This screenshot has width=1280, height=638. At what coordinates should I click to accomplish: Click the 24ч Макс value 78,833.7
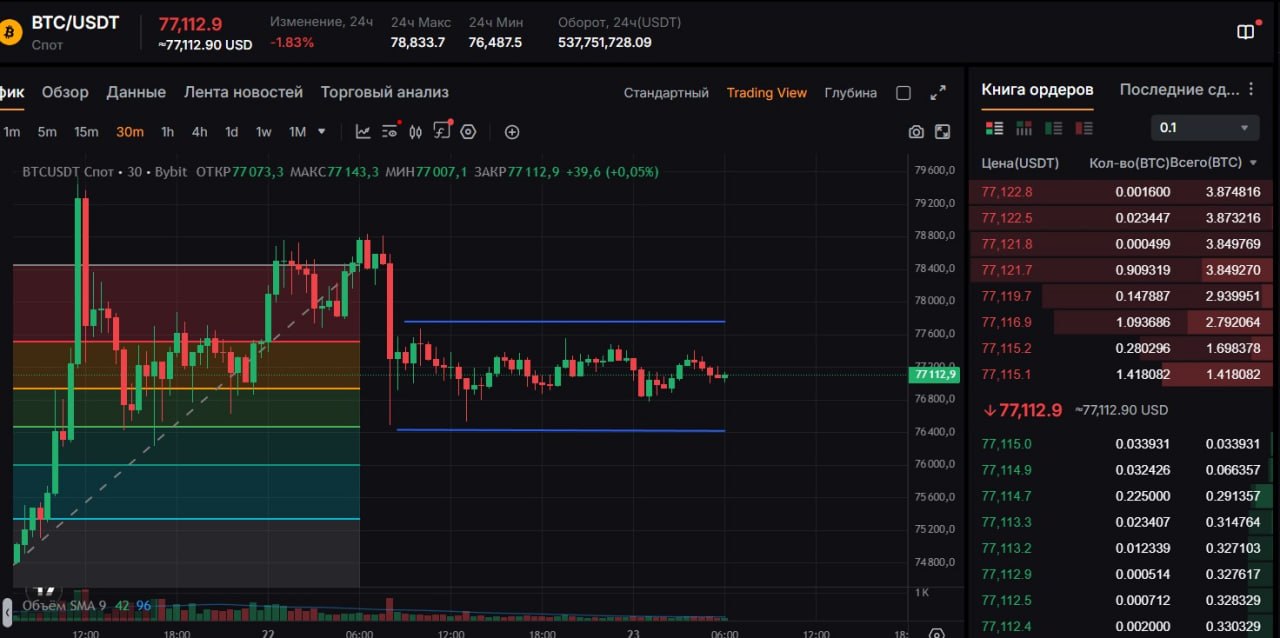pyautogui.click(x=418, y=42)
